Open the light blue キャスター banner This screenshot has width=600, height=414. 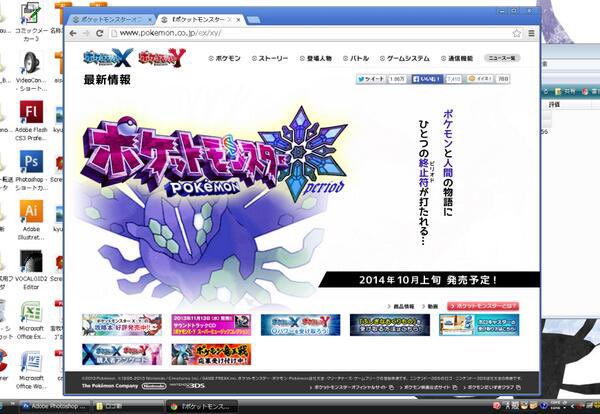(x=479, y=325)
